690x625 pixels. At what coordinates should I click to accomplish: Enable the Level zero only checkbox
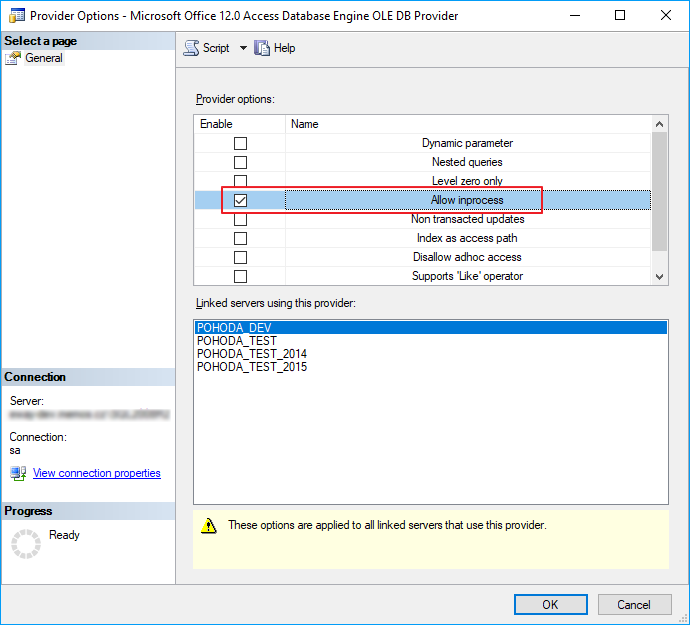click(240, 180)
